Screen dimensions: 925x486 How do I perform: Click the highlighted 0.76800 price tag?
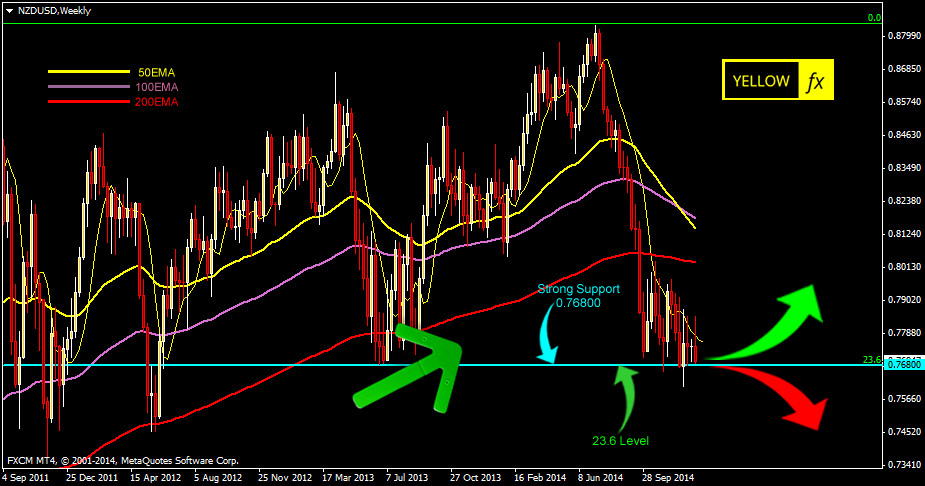click(903, 365)
